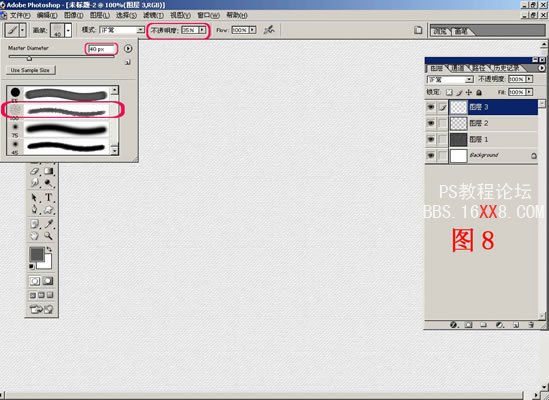Select Full Screen with menu bar mode

(41, 295)
